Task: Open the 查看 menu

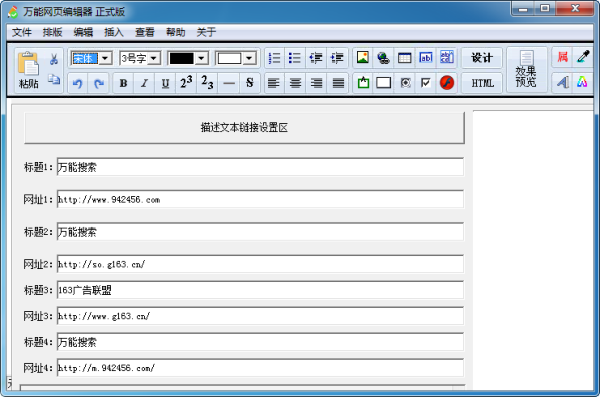Action: [145, 33]
